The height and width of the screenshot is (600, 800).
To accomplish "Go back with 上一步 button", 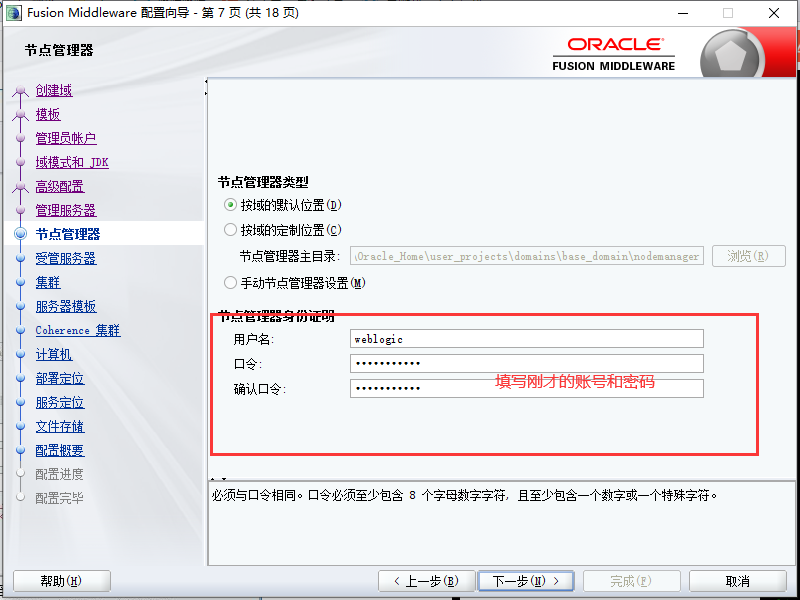I will (427, 581).
